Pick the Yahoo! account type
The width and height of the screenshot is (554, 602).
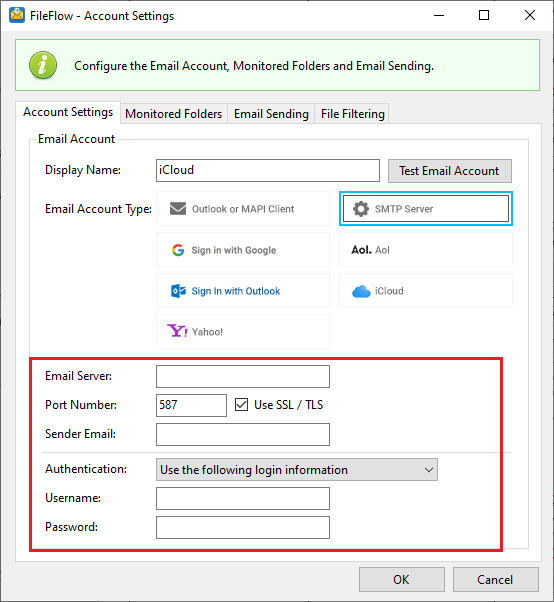(243, 332)
